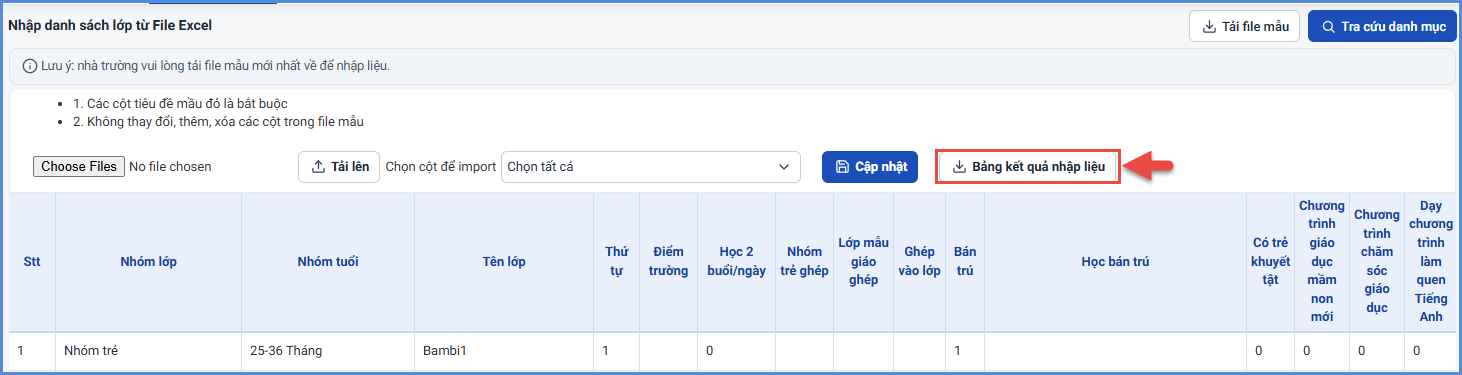The image size is (1462, 375).
Task: Click the Thứ tự column header
Action: (x=616, y=262)
